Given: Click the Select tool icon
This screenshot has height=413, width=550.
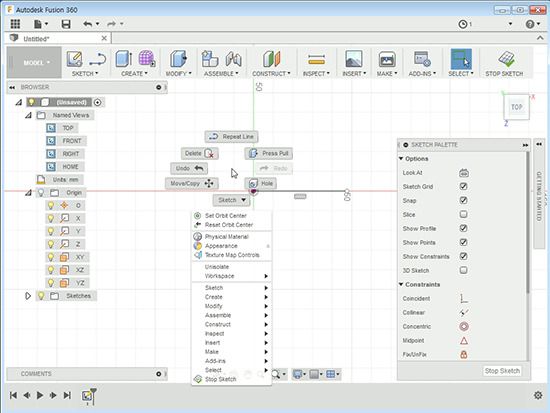Looking at the screenshot, I should pyautogui.click(x=461, y=59).
